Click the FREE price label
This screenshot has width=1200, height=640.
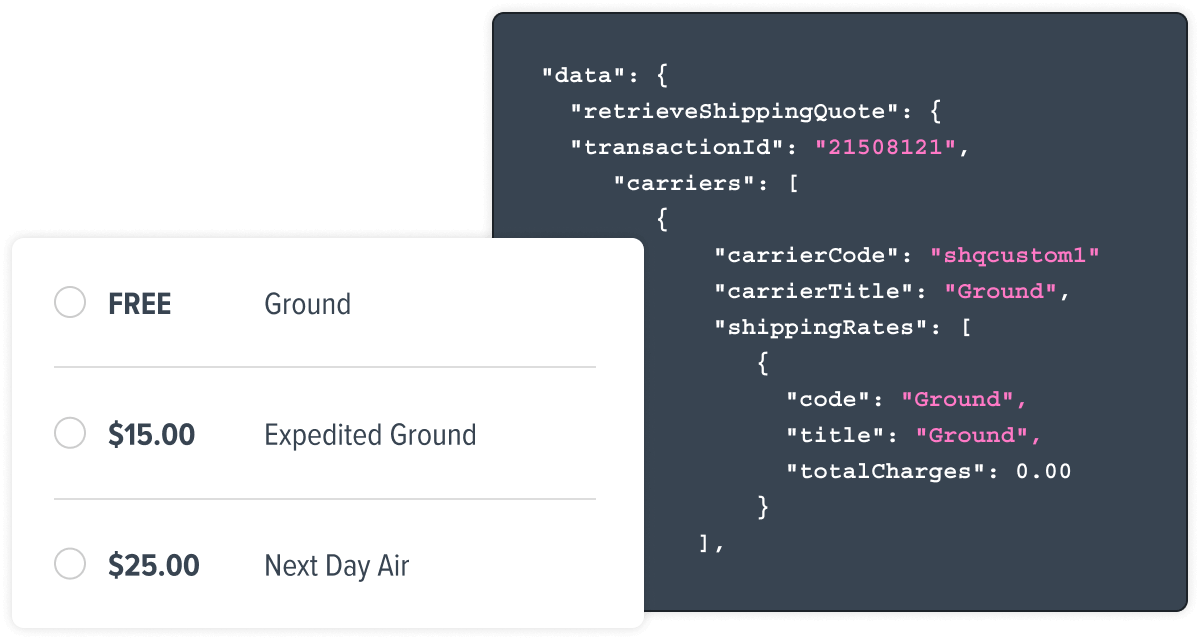(x=140, y=304)
